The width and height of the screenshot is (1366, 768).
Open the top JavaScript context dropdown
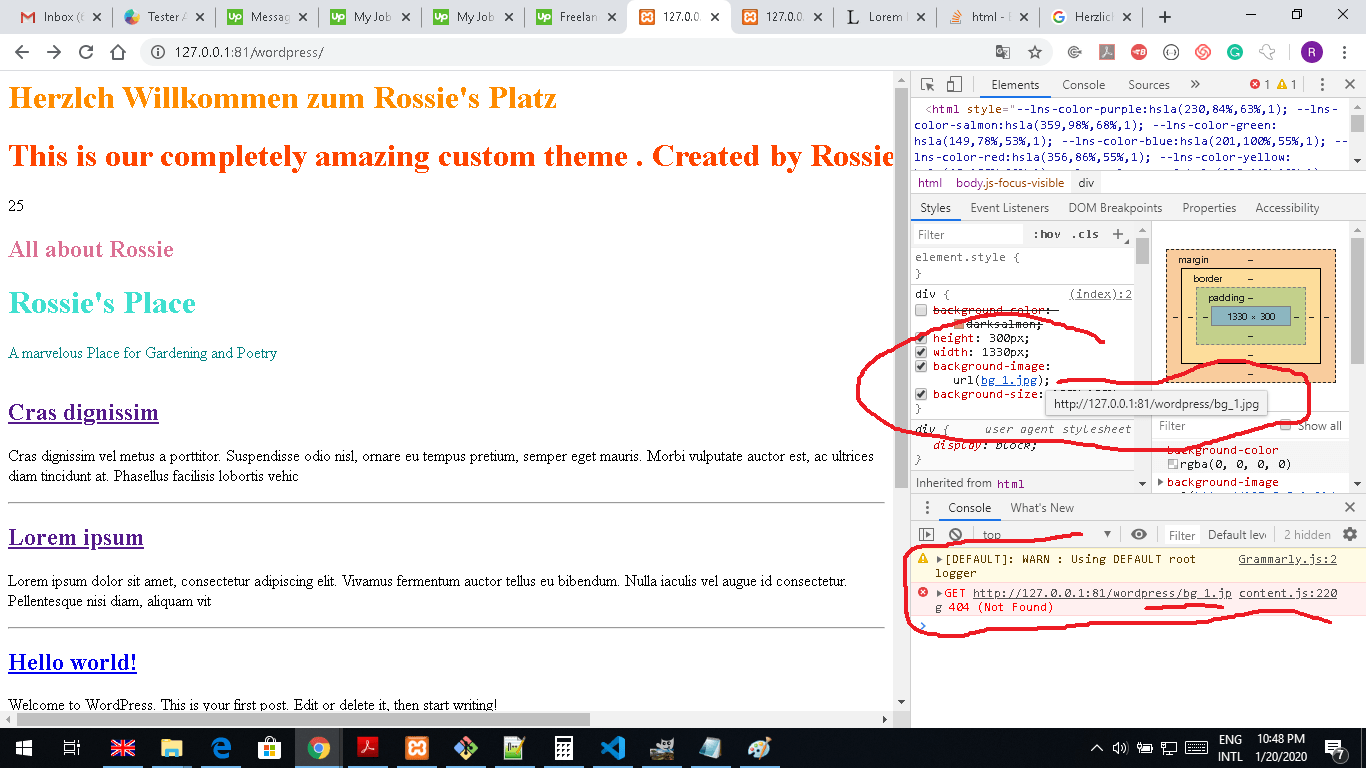tap(1046, 535)
